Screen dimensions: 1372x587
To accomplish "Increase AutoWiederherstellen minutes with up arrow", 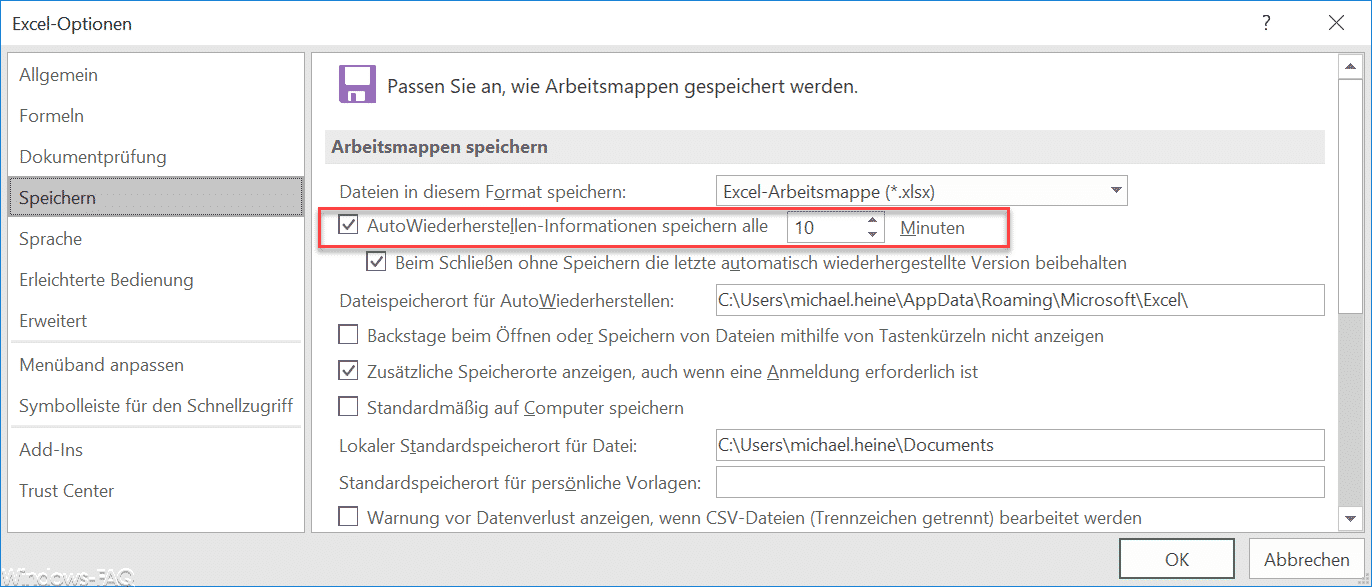I will point(873,220).
